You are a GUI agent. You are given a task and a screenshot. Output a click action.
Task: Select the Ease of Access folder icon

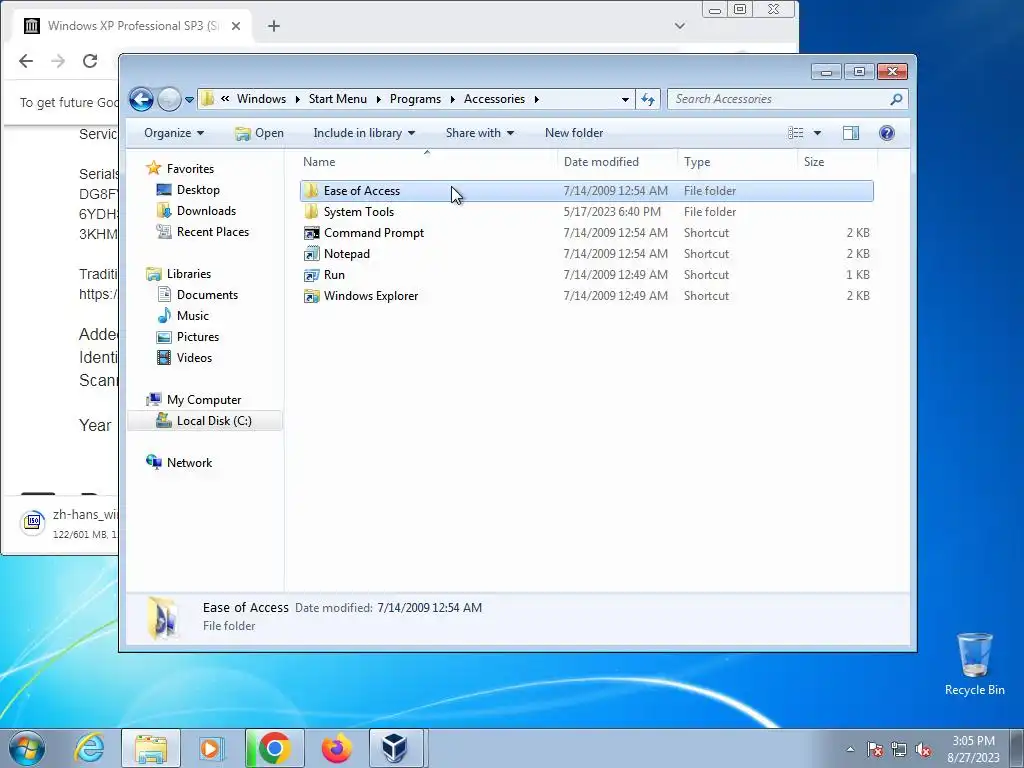click(312, 191)
